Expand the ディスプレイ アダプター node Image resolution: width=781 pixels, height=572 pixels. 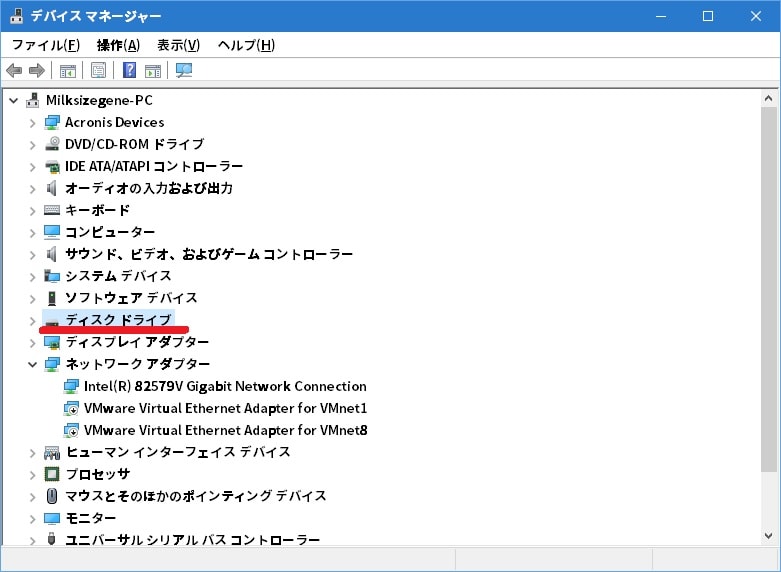click(x=32, y=343)
